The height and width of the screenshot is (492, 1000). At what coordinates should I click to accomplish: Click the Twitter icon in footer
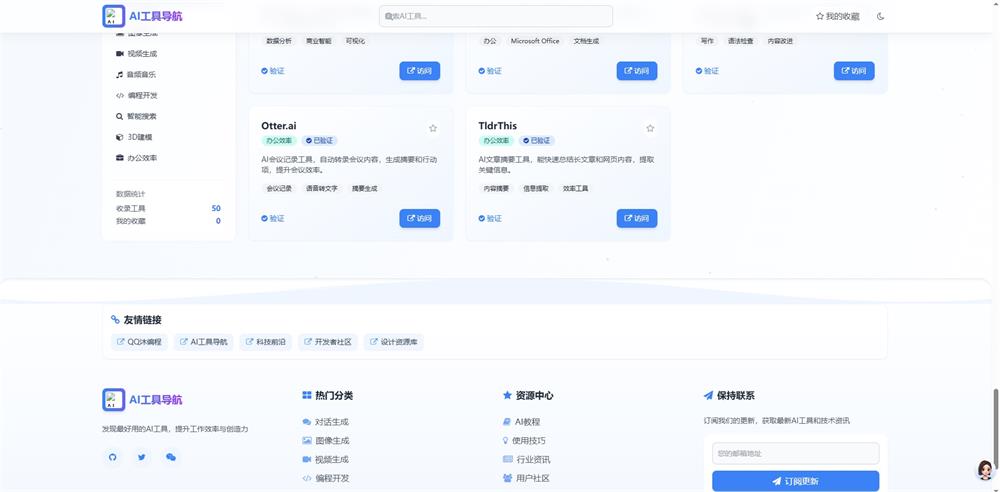pos(142,457)
